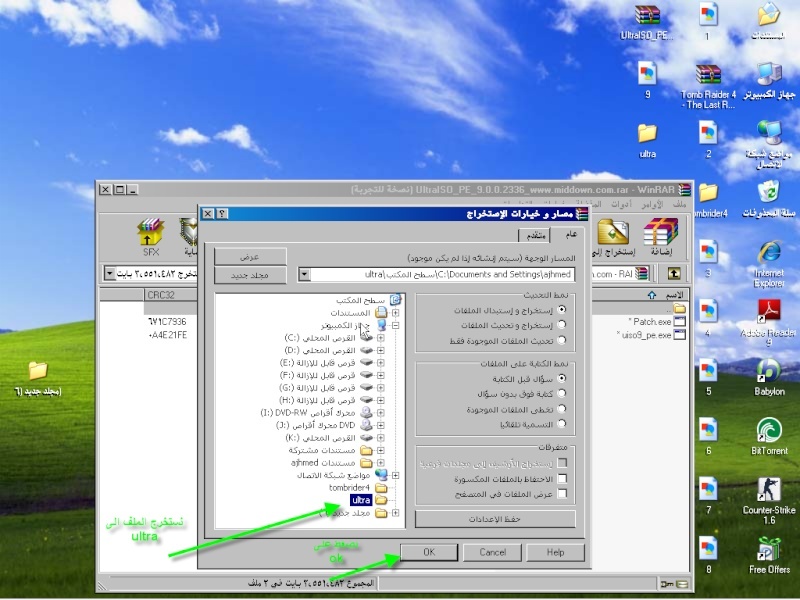Select the المستندات (Documents) desktop icon

tap(768, 22)
